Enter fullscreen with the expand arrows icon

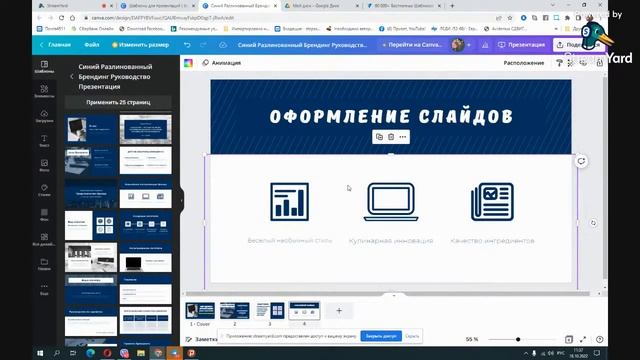[x=583, y=339]
